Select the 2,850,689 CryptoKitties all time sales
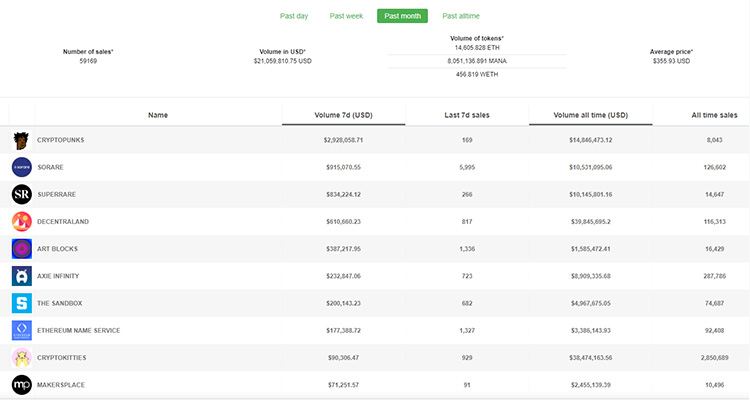This screenshot has height=400, width=750. 715,357
